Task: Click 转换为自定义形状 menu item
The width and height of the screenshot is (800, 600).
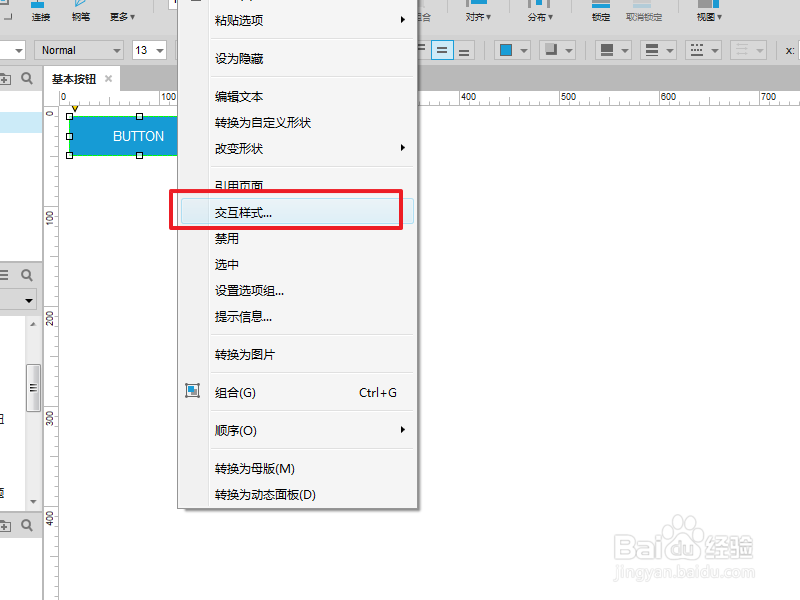Action: pyautogui.click(x=297, y=122)
